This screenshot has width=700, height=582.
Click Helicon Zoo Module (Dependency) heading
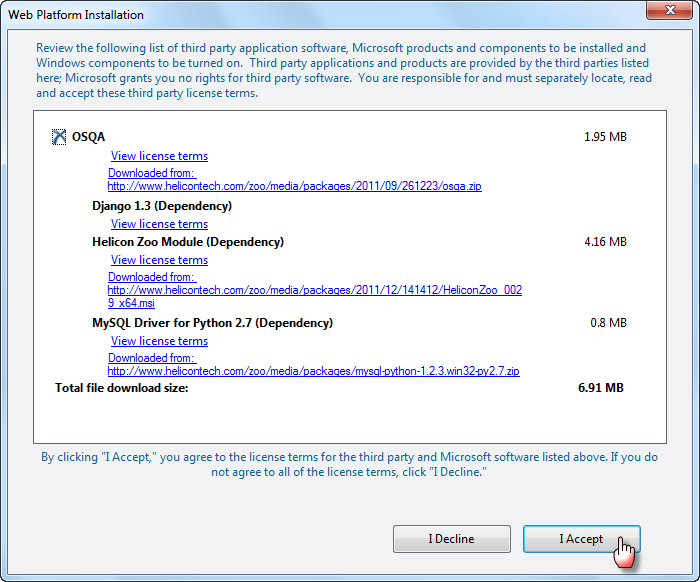(188, 242)
